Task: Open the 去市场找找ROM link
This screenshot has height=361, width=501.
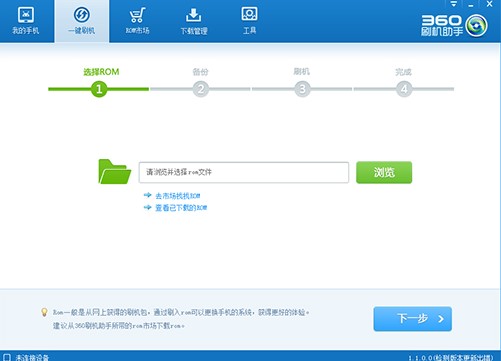Action: pos(177,196)
